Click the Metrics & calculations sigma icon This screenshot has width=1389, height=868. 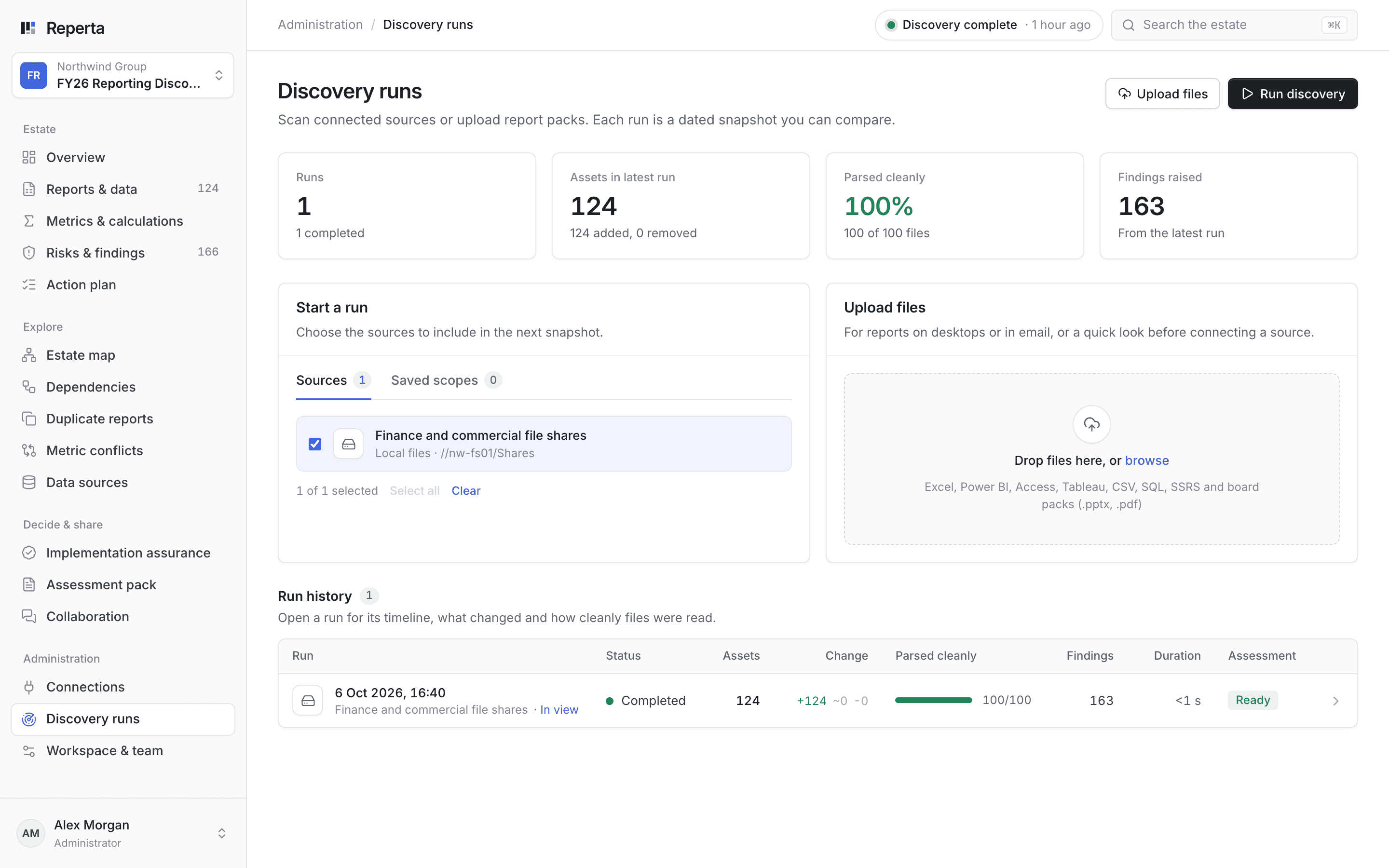pyautogui.click(x=29, y=221)
